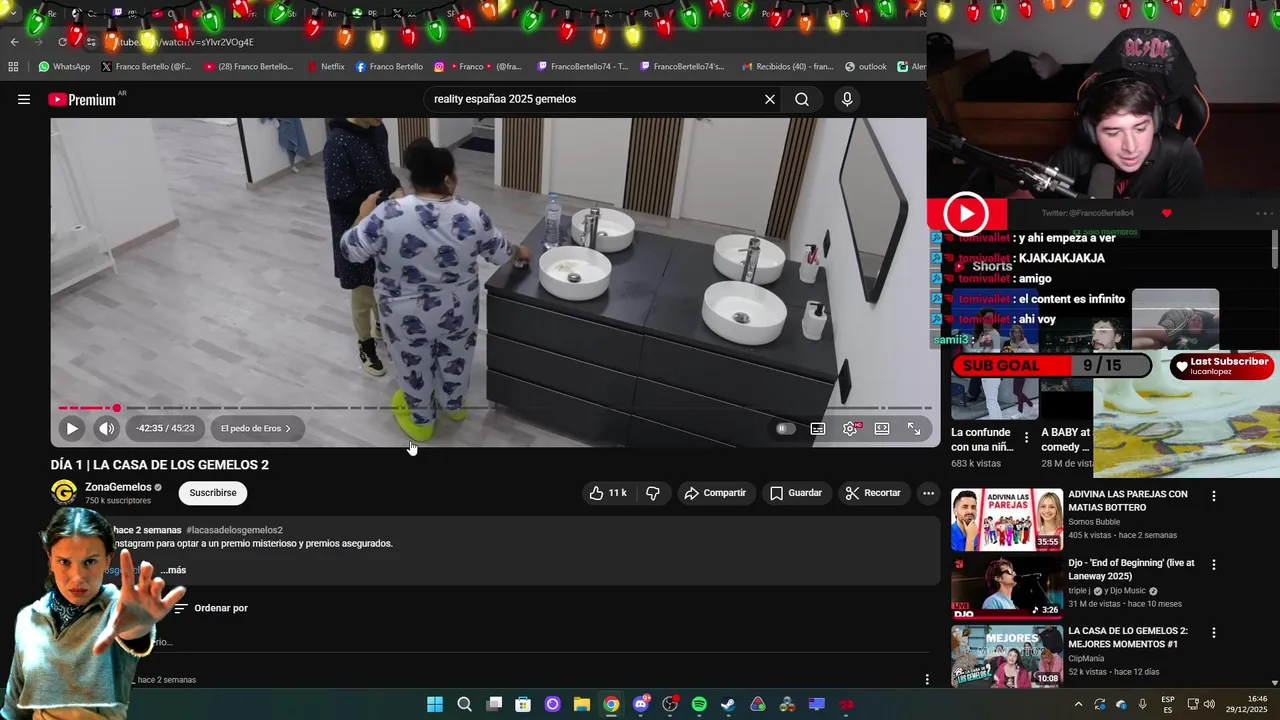
Task: Open Discord from the taskbar
Action: (x=641, y=704)
